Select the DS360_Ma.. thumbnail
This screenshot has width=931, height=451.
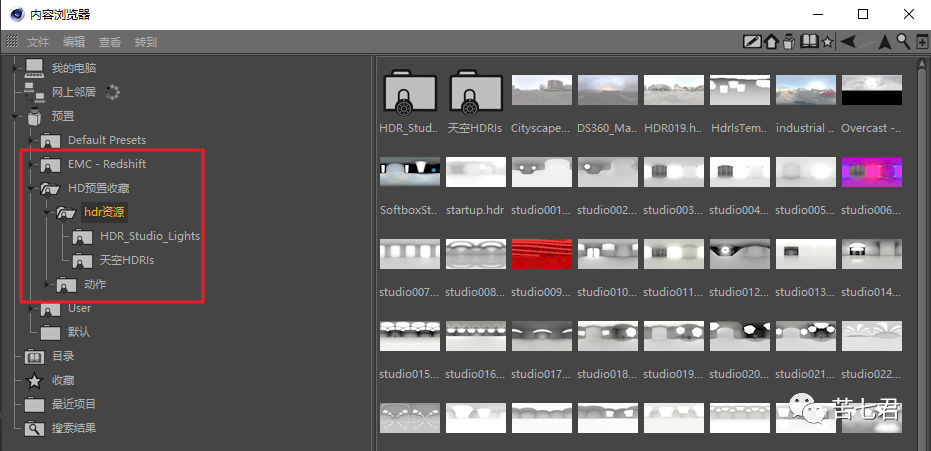[x=608, y=90]
